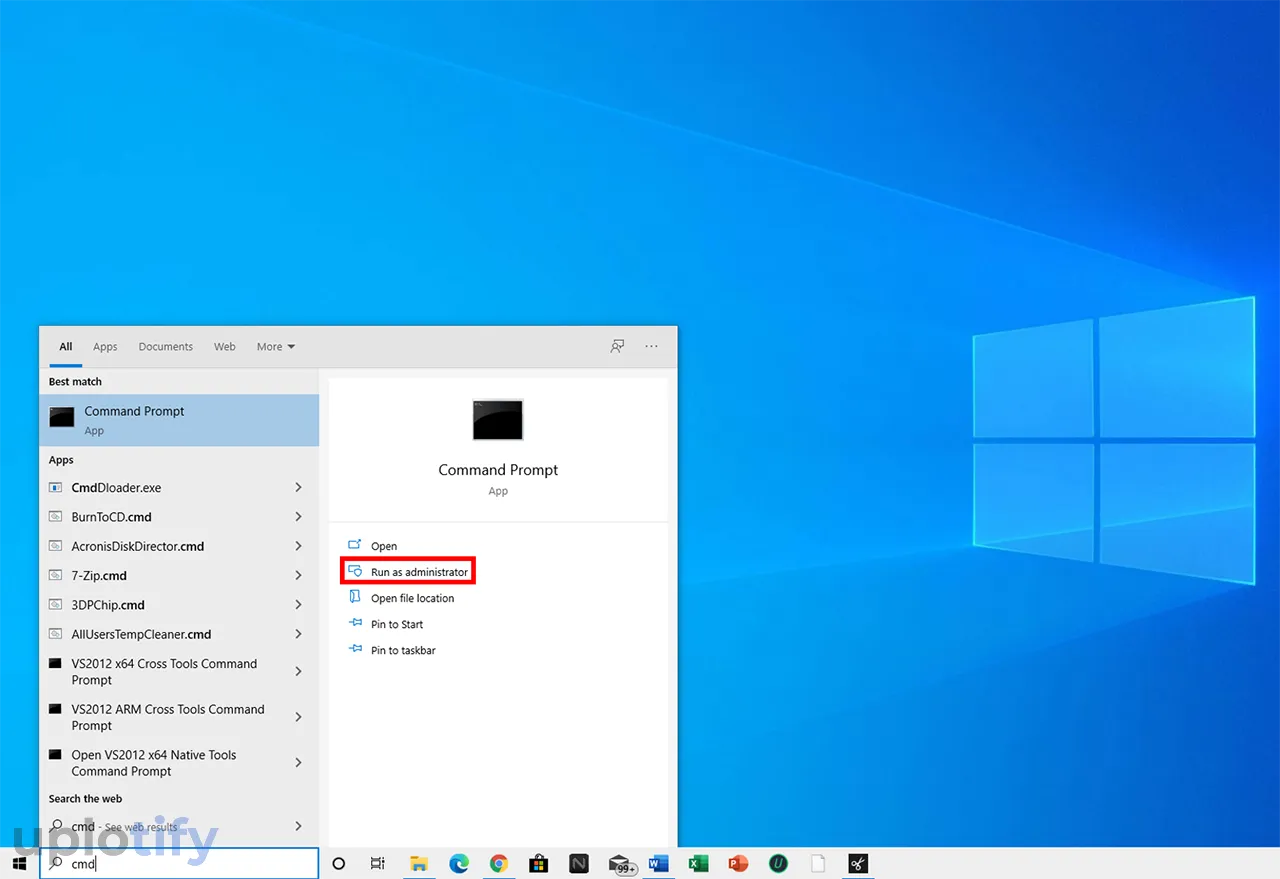Click the Command Prompt icon in the best match row
The image size is (1280, 879).
click(62, 418)
